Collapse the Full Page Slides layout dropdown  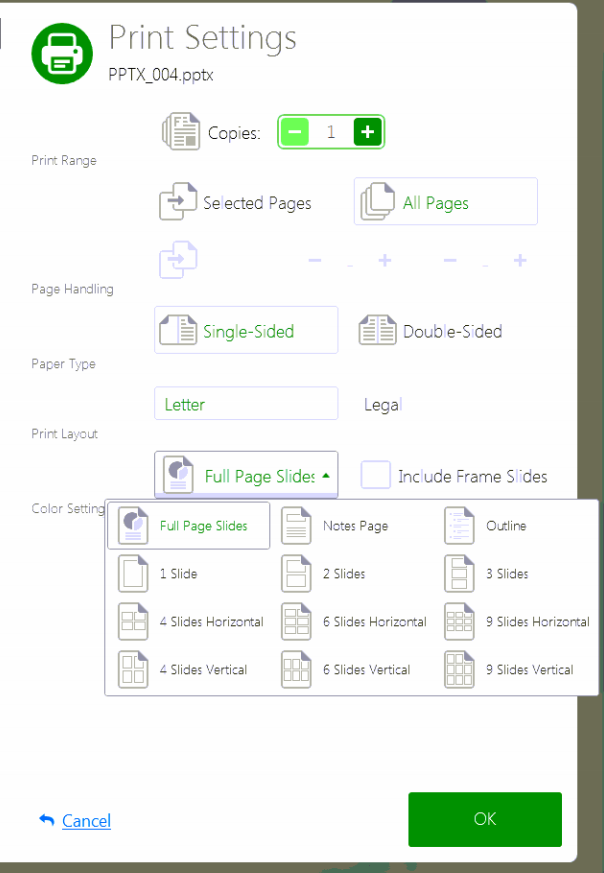246,474
